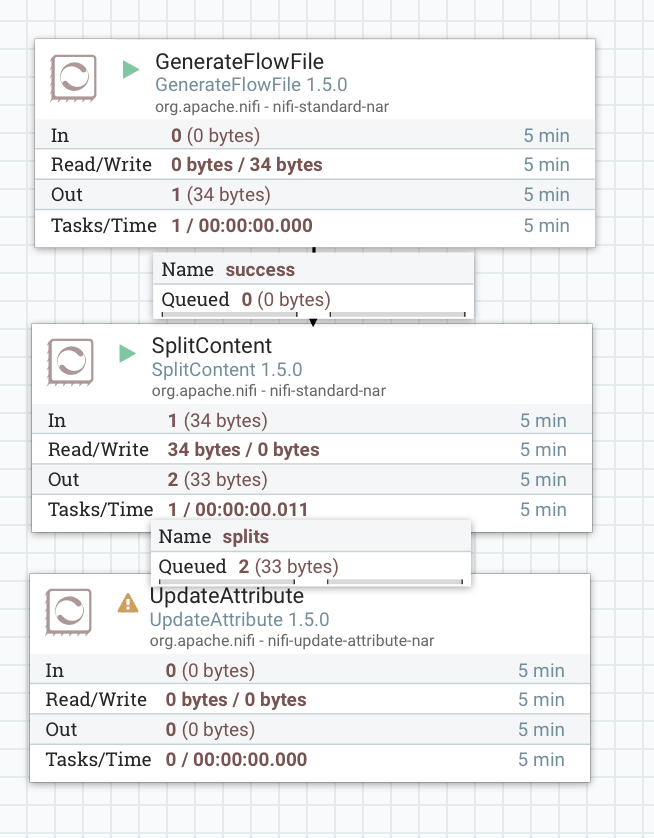Click the 5 min label in UpdateAttribute Tasks/Time row
Viewport: 654px width, 838px height.
[541, 759]
